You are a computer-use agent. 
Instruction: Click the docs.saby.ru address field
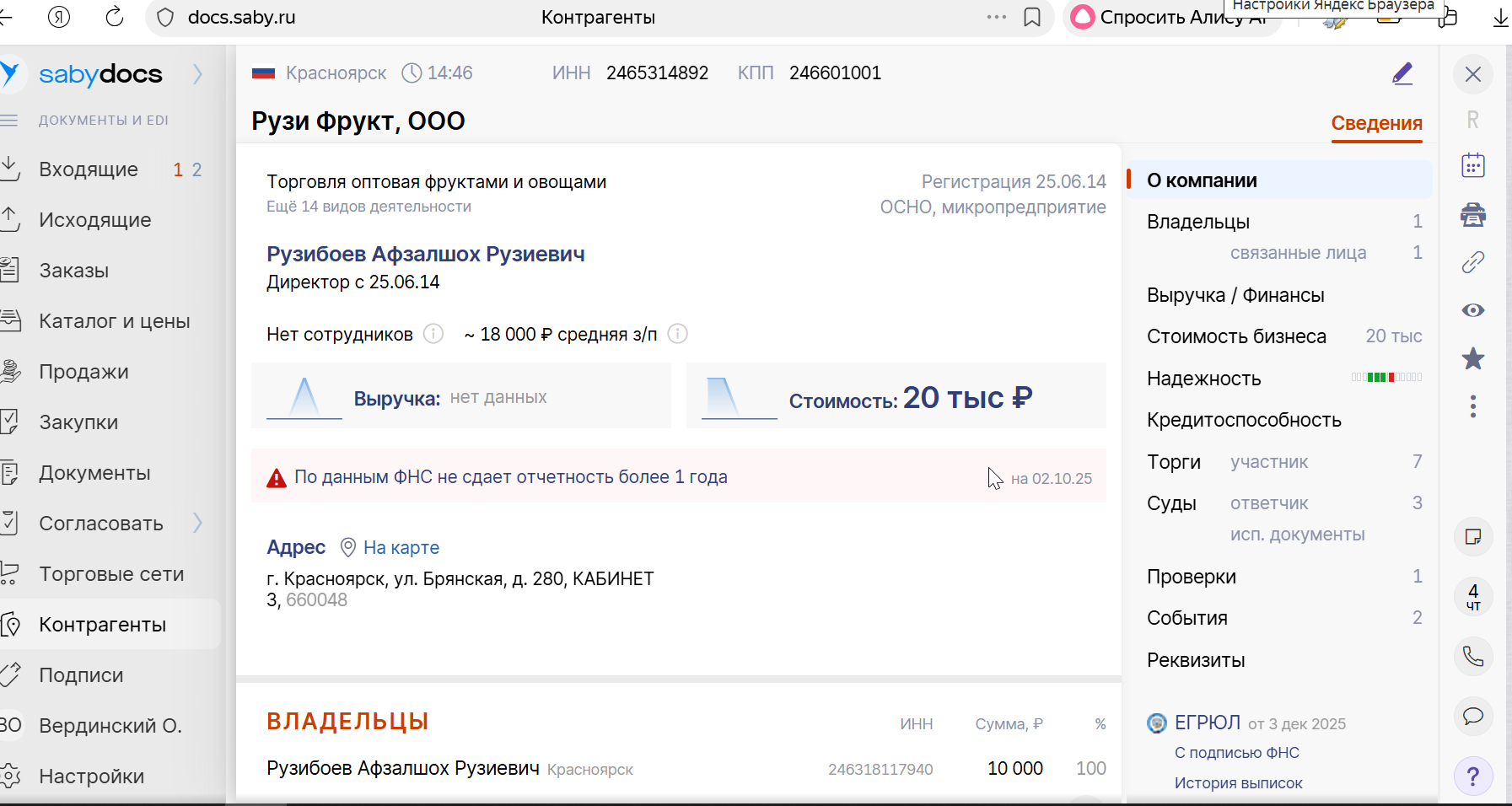click(241, 18)
